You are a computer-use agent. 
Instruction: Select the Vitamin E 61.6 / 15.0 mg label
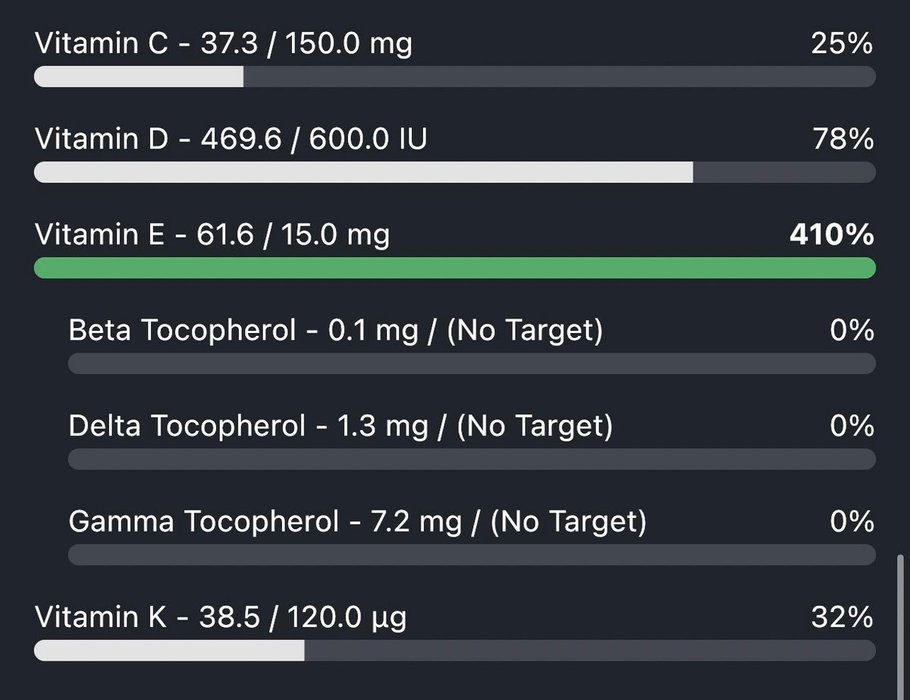212,235
